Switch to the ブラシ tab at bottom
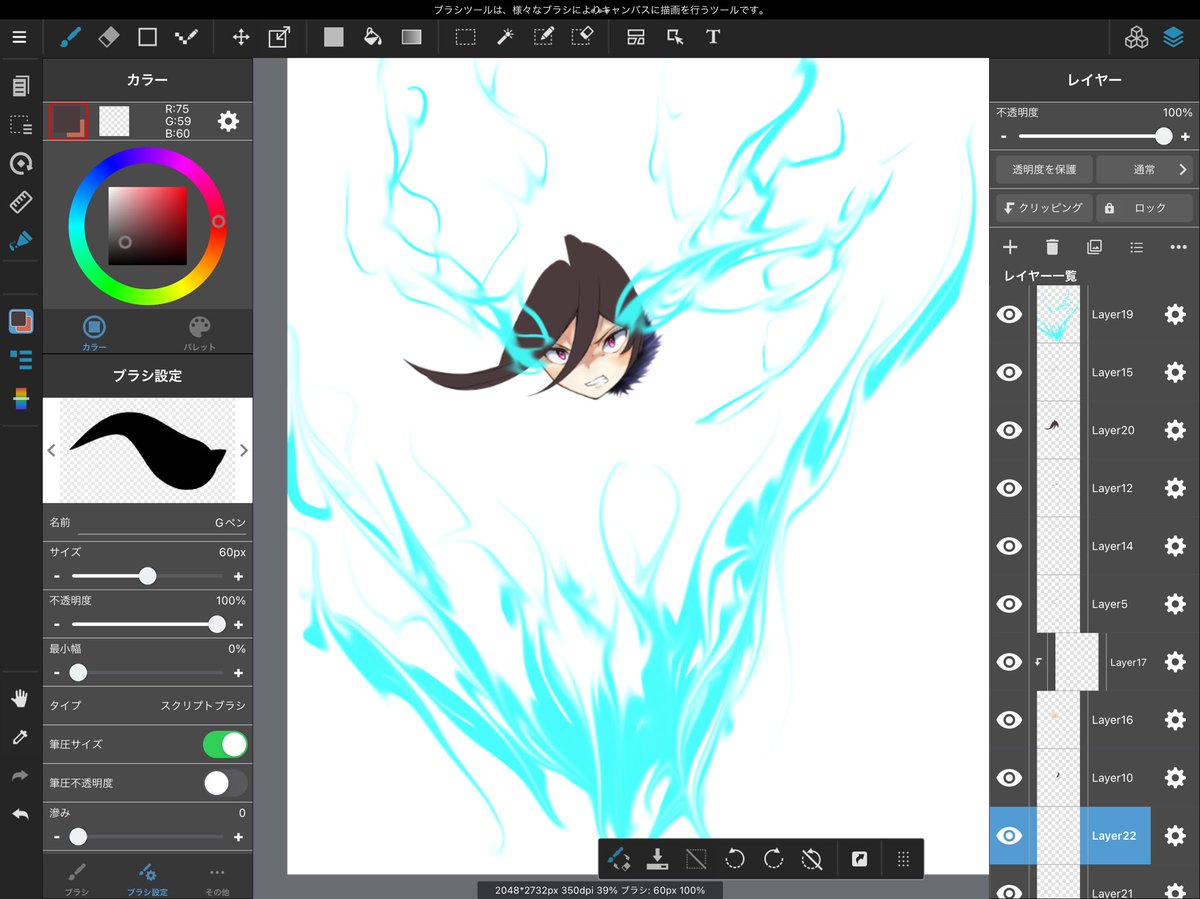 [x=77, y=878]
